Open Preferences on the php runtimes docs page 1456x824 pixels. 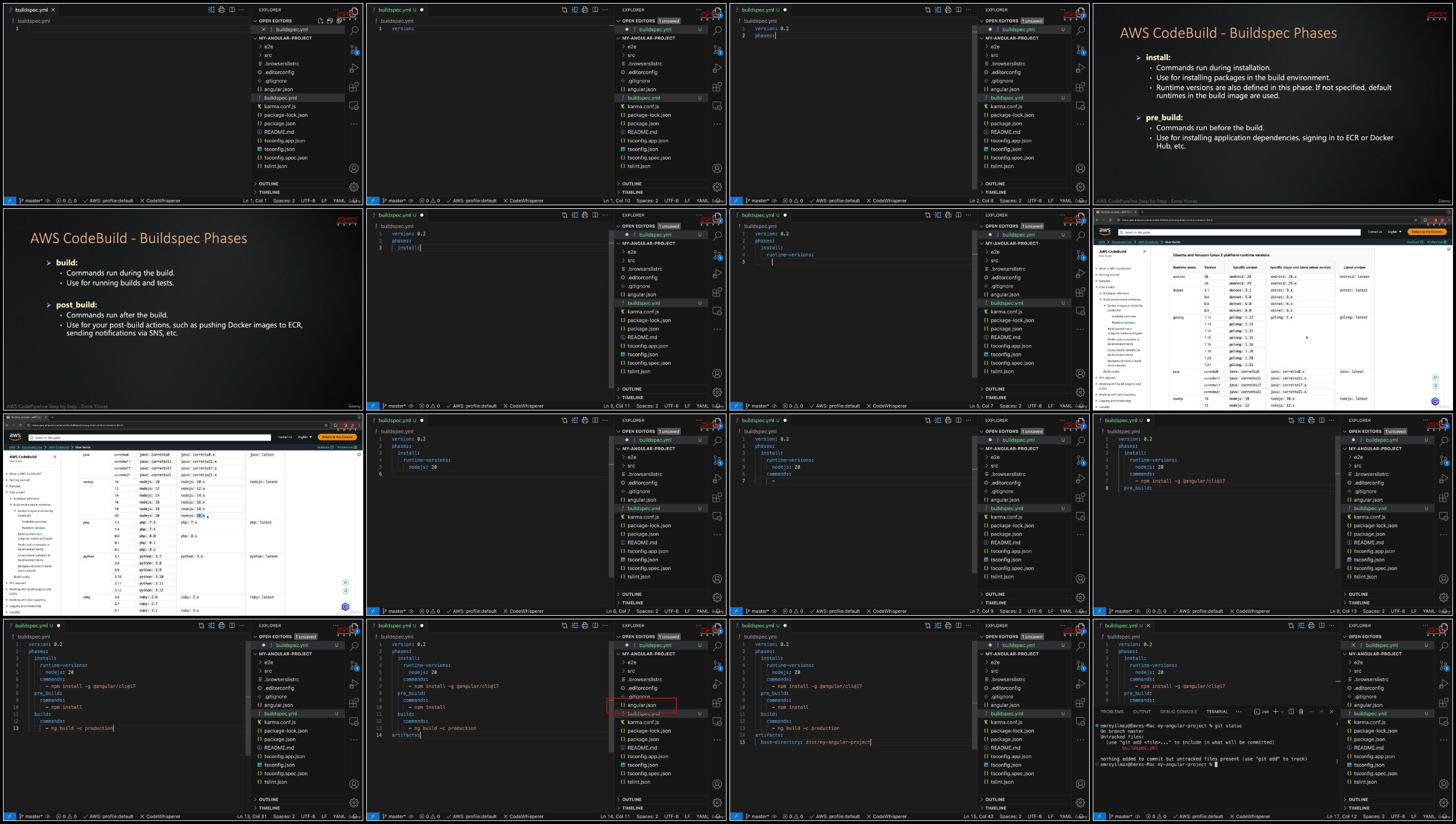pyautogui.click(x=347, y=447)
